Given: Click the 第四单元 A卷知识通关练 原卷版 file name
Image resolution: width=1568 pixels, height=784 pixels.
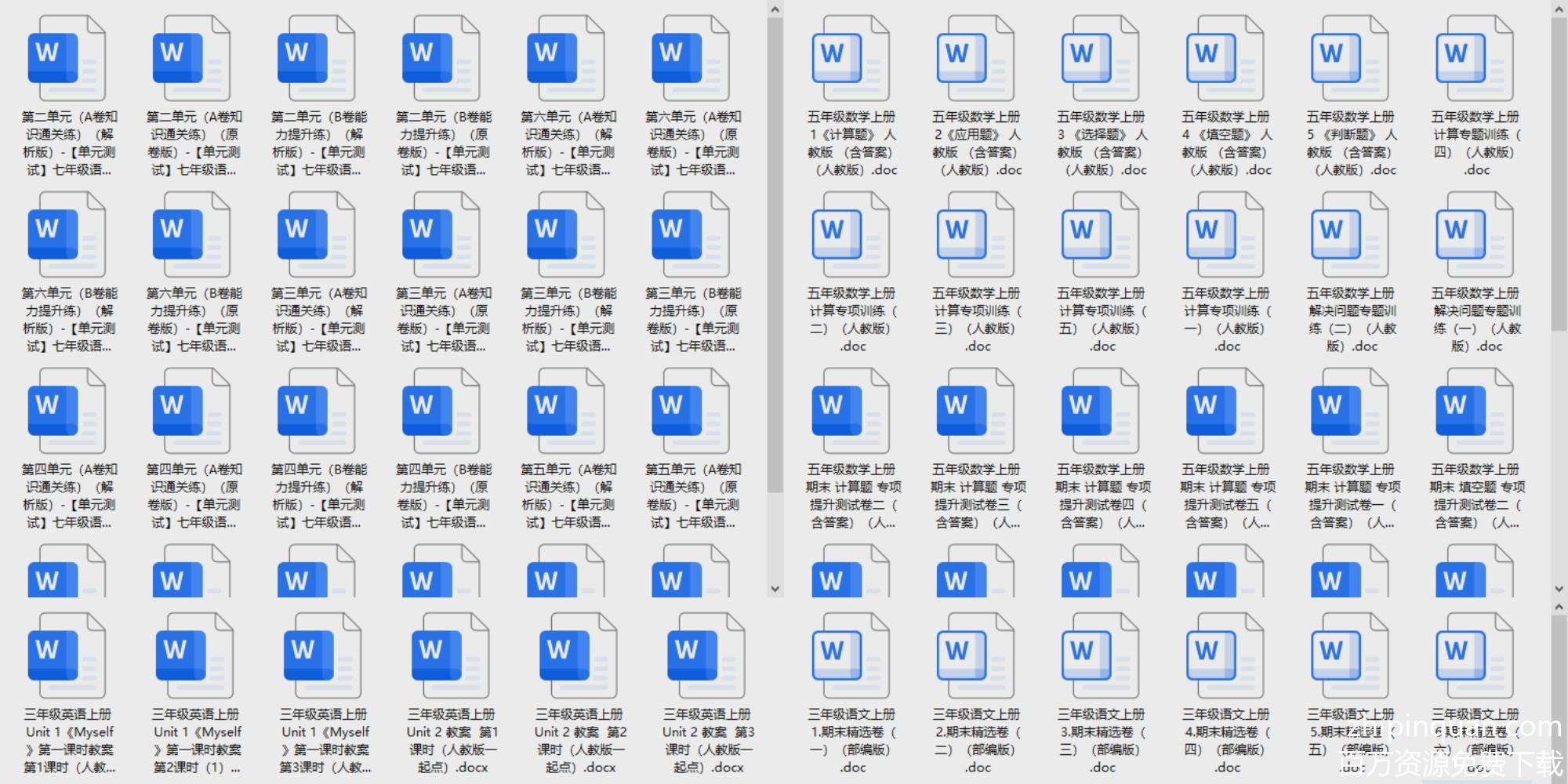Looking at the screenshot, I should click(x=194, y=496).
